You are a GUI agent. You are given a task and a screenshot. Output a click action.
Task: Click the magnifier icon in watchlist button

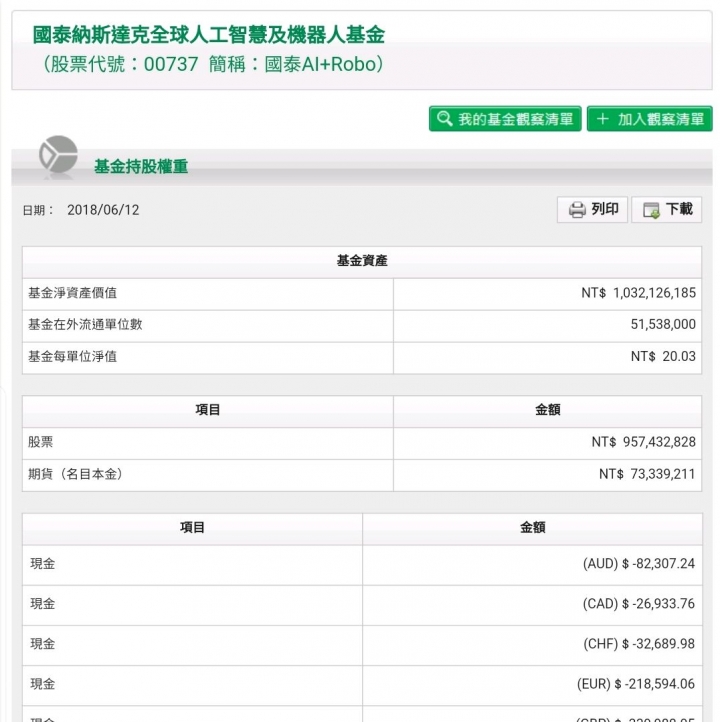point(444,118)
